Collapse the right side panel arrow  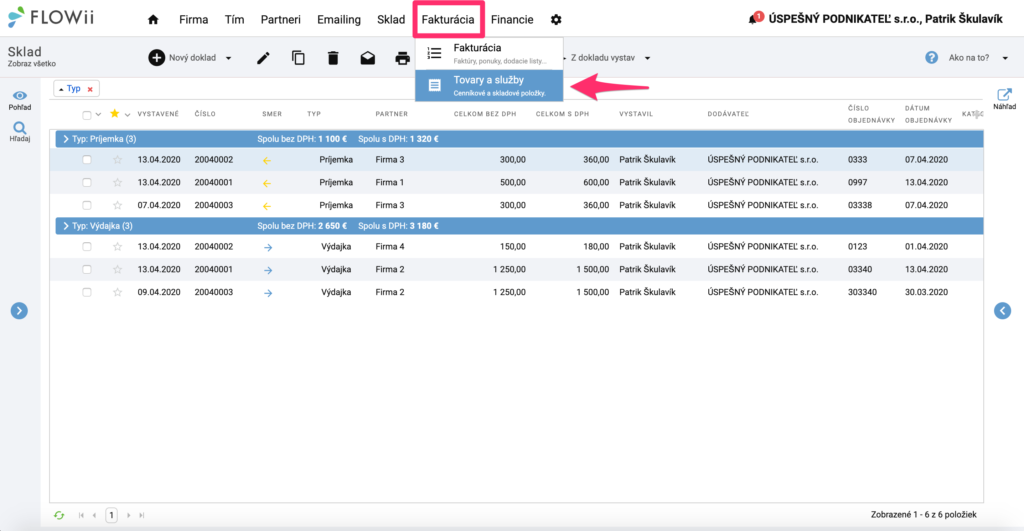click(1002, 311)
